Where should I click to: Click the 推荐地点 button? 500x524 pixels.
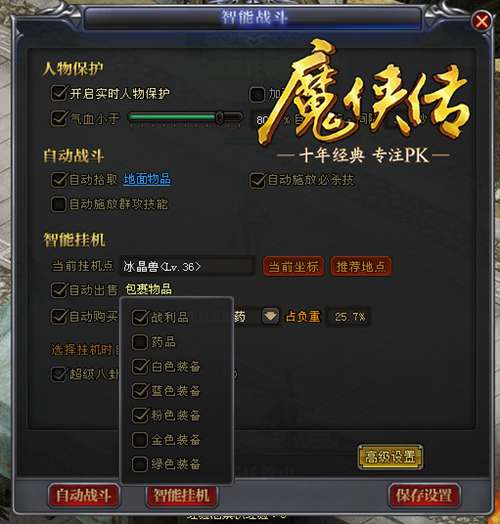point(361,267)
